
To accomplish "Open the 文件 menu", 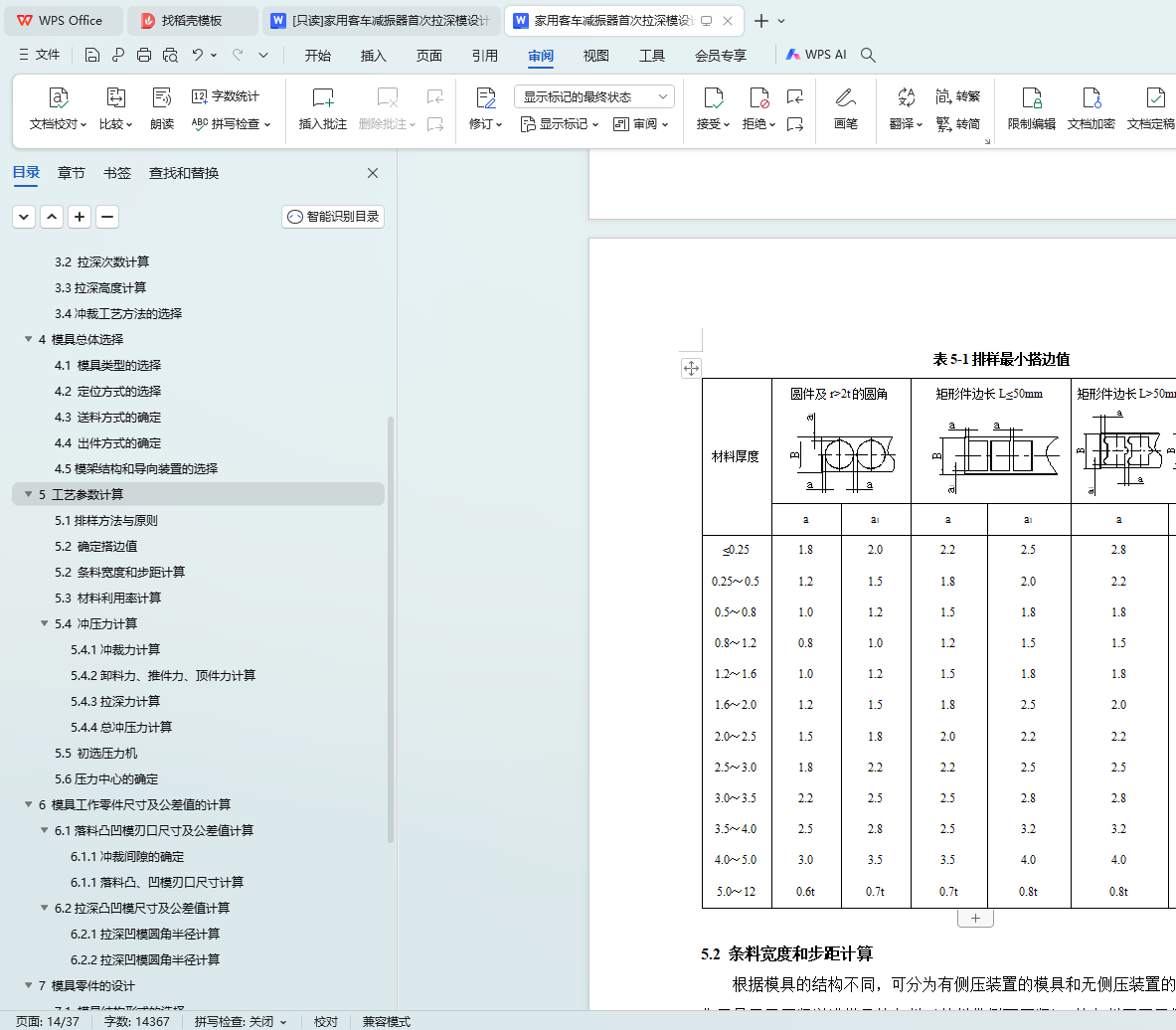I will (x=39, y=55).
